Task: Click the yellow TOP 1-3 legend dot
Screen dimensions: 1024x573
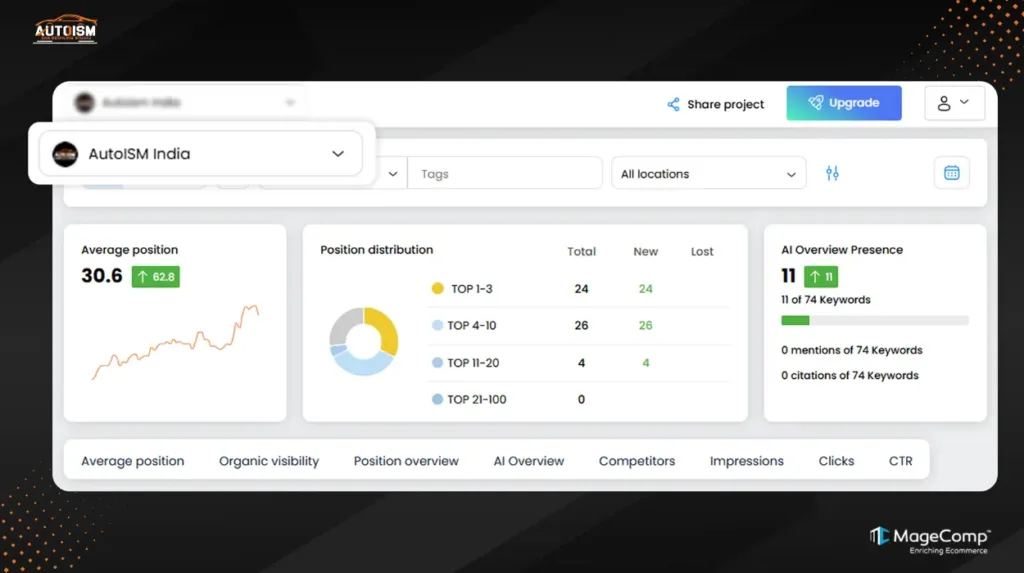Action: click(437, 289)
